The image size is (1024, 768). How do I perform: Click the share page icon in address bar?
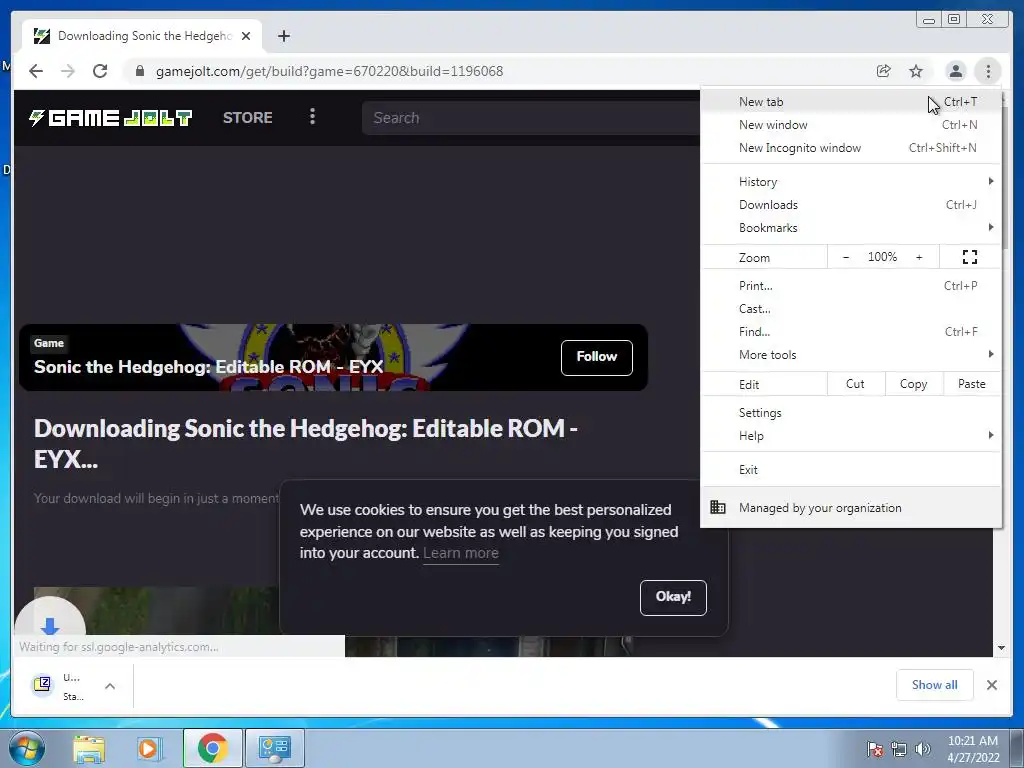884,71
